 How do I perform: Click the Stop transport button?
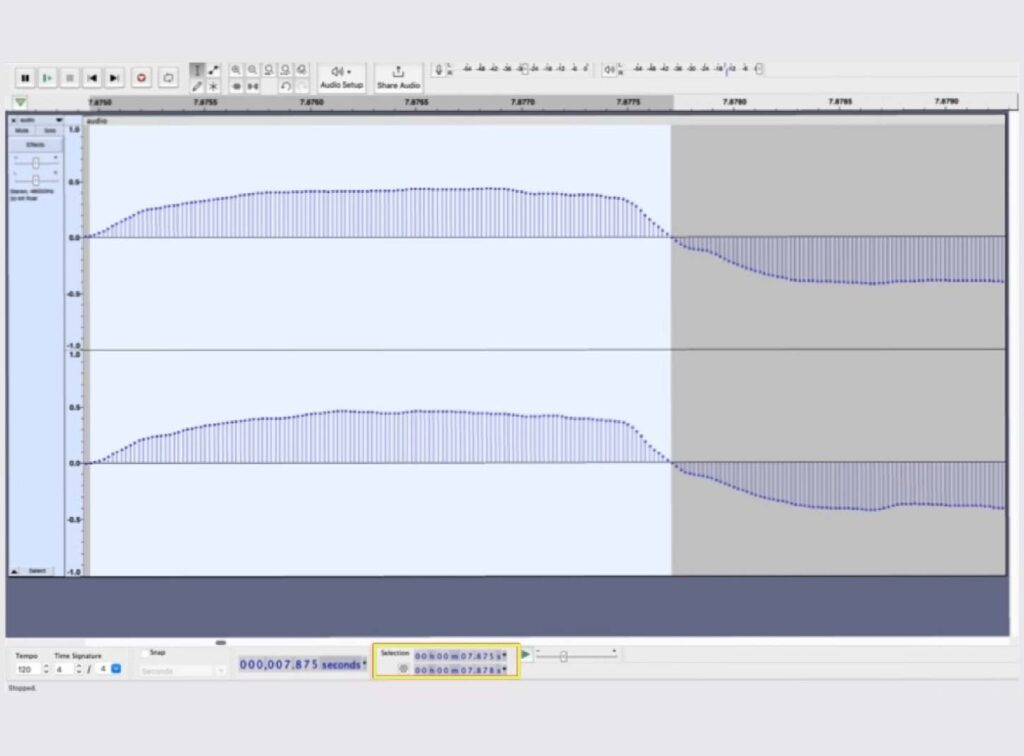tap(69, 78)
